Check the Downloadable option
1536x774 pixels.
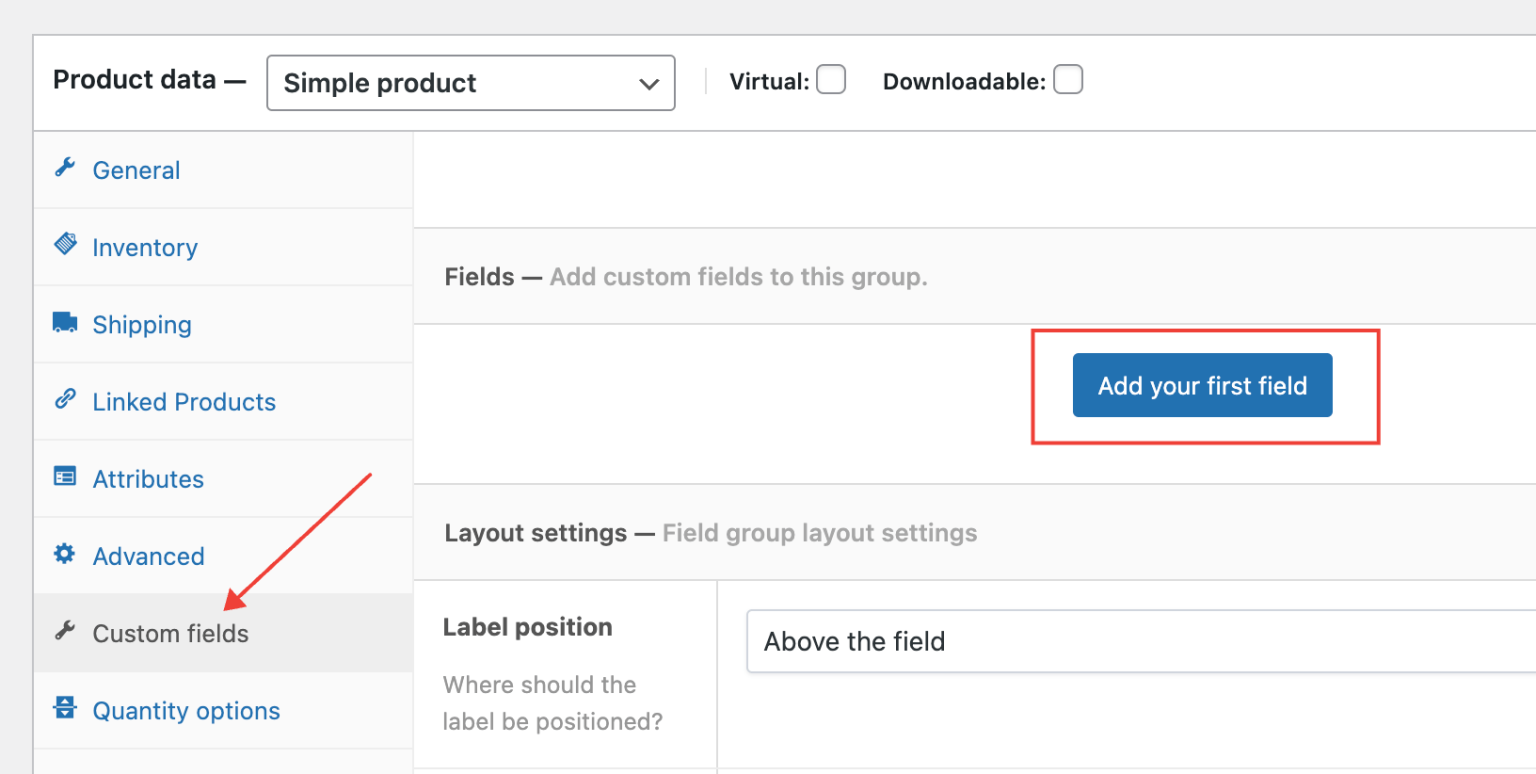tap(1068, 79)
